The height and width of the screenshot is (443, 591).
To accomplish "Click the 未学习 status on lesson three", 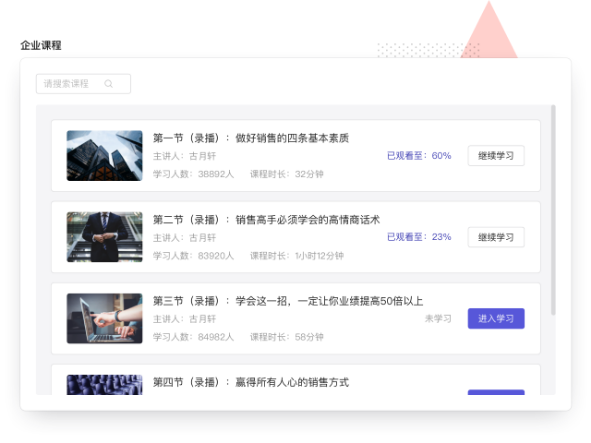I will point(438,319).
